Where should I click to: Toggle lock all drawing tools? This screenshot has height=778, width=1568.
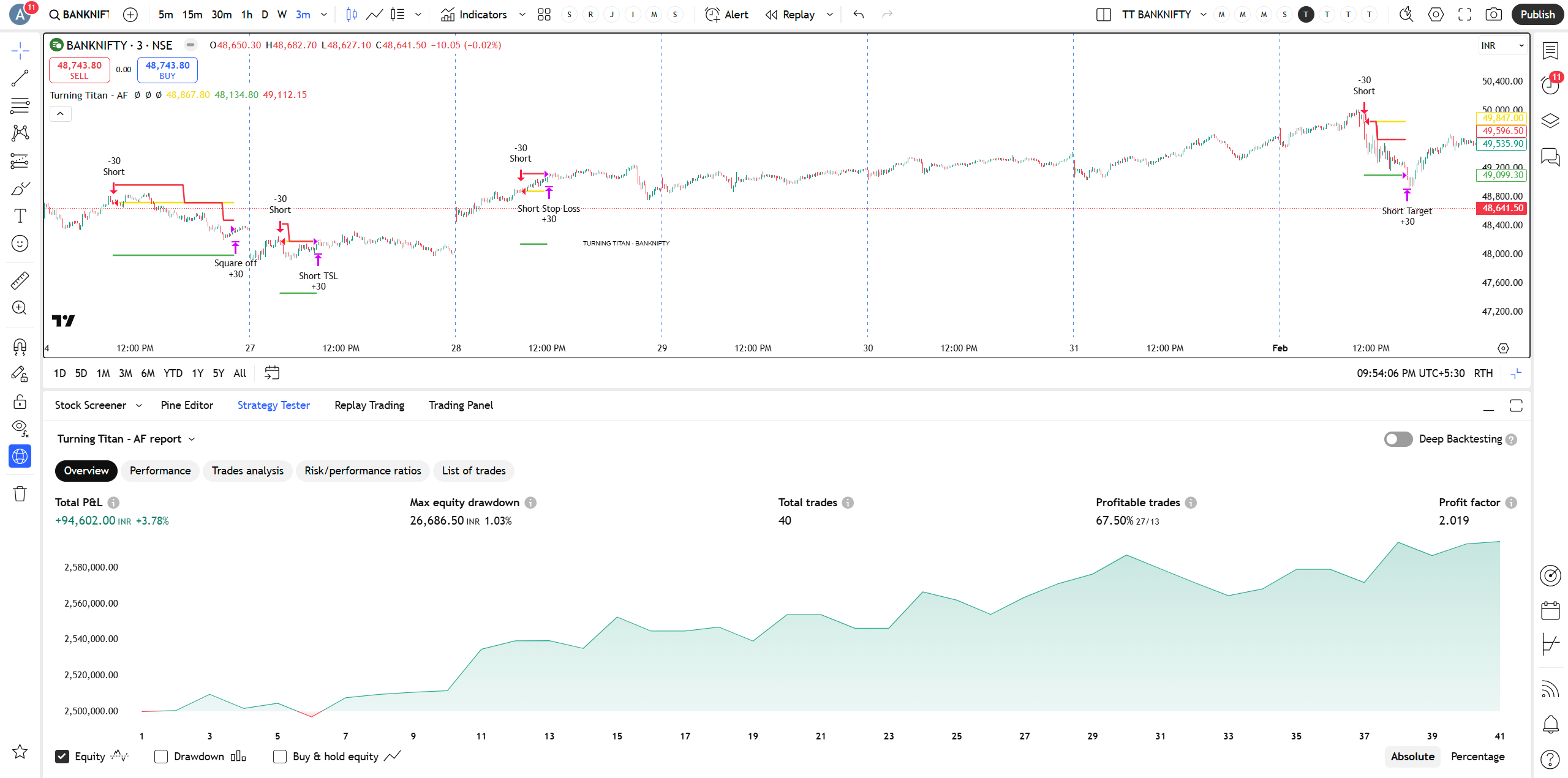pos(20,402)
